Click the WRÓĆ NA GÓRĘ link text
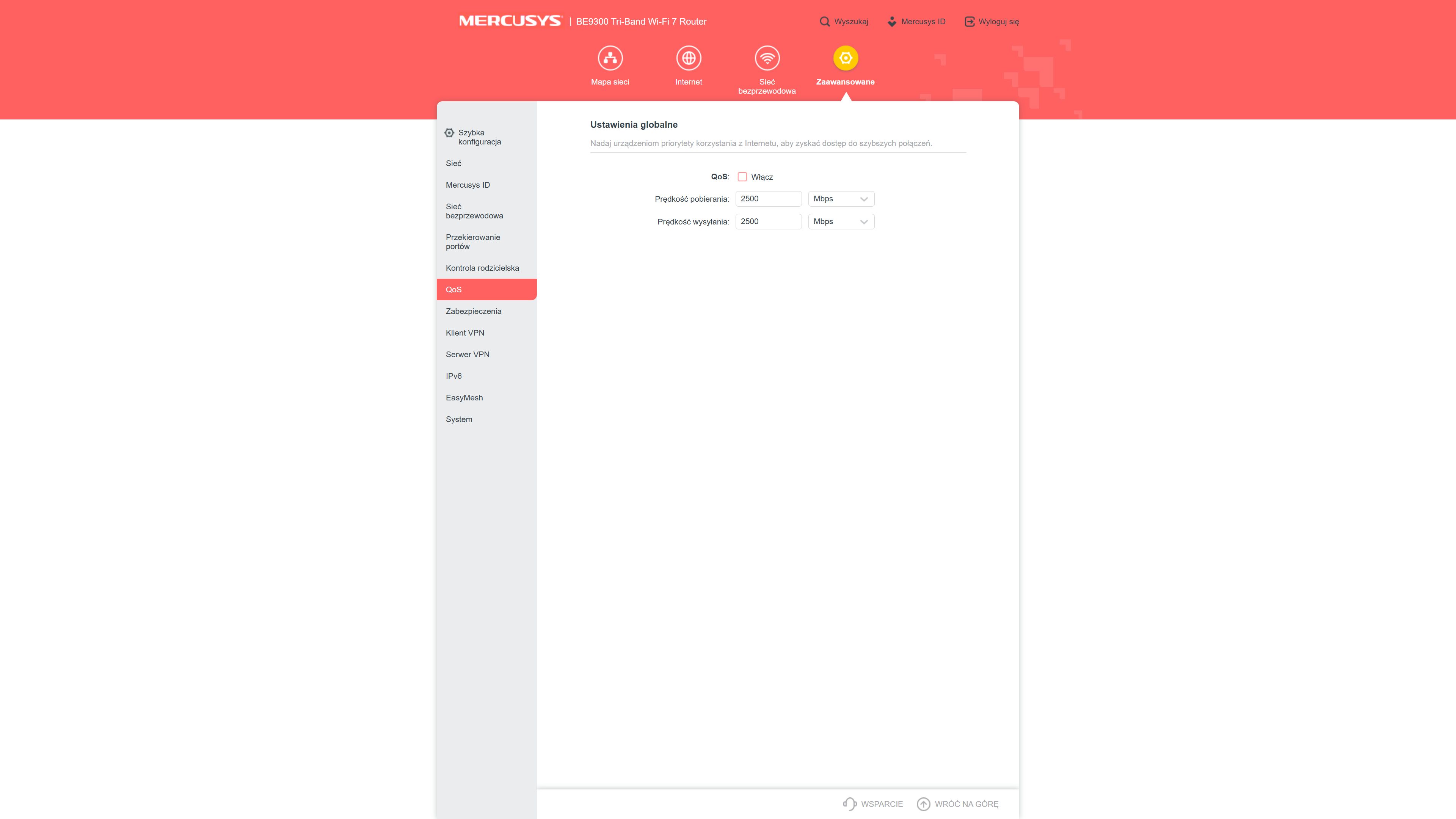Image resolution: width=1456 pixels, height=819 pixels. coord(966,804)
